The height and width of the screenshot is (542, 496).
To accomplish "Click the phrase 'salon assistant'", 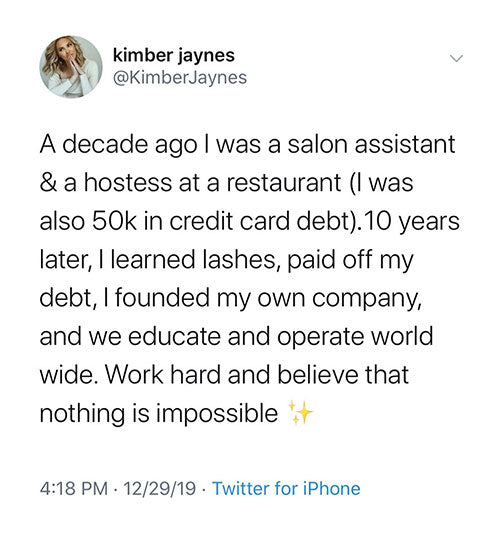I will click(x=371, y=144).
